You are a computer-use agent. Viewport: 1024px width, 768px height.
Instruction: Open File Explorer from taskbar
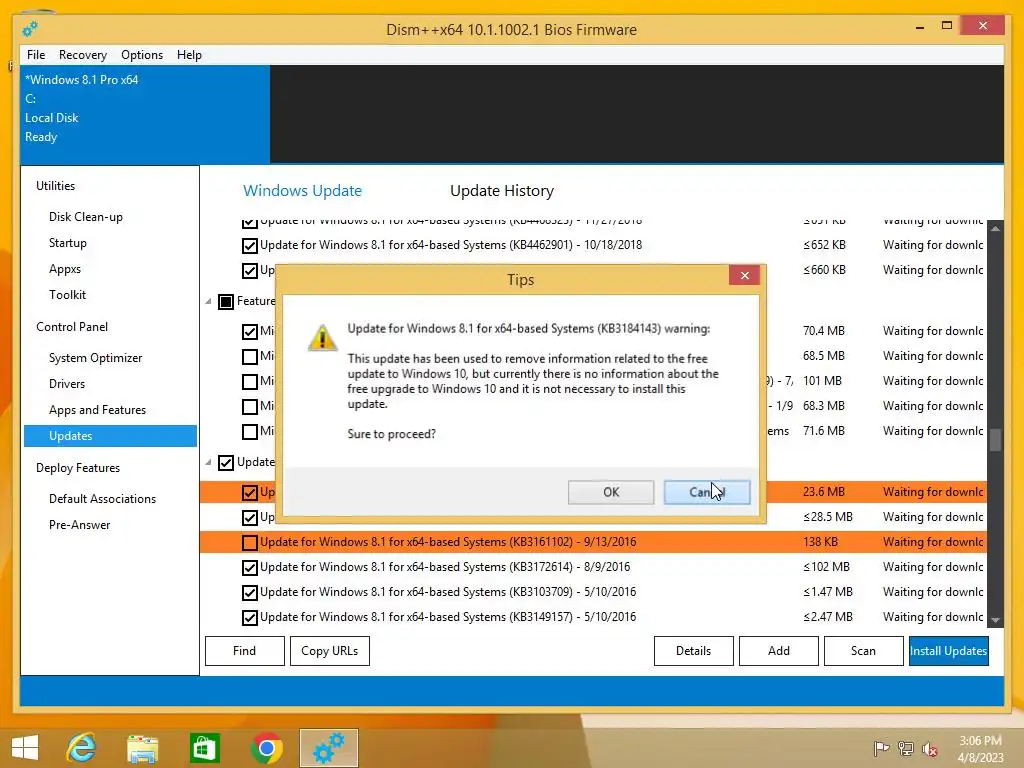(x=142, y=748)
